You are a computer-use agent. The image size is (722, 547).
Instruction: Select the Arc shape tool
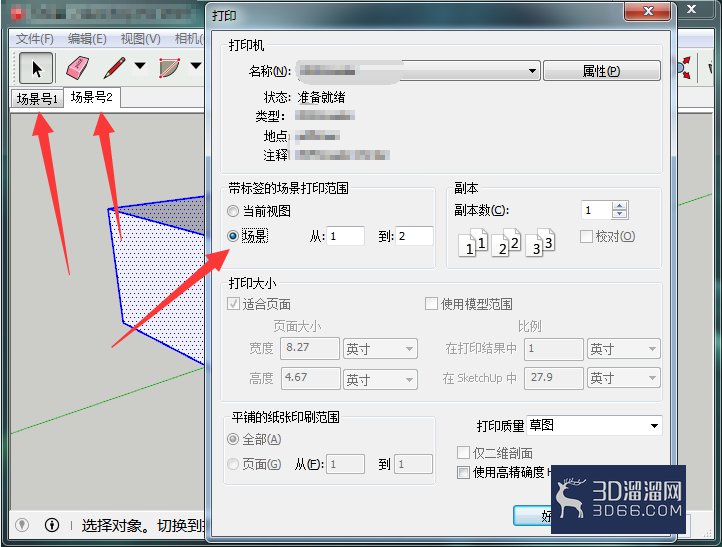click(169, 68)
